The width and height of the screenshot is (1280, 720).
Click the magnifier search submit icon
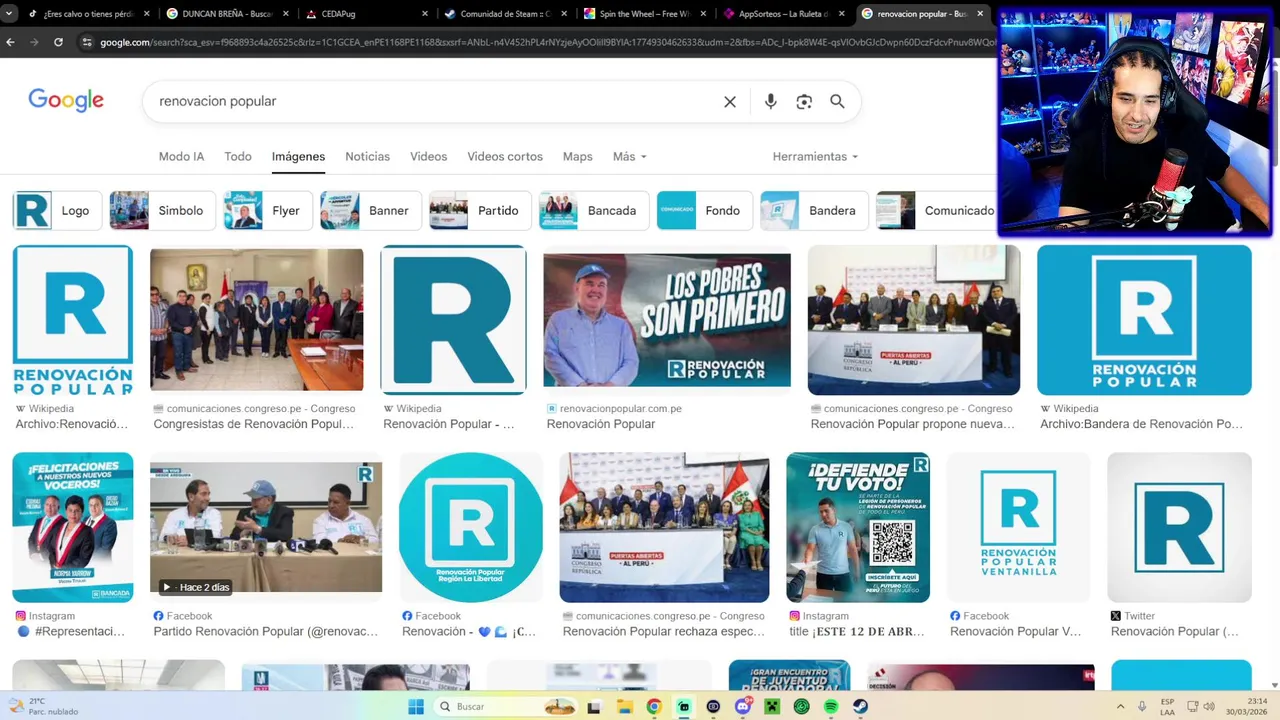point(837,102)
